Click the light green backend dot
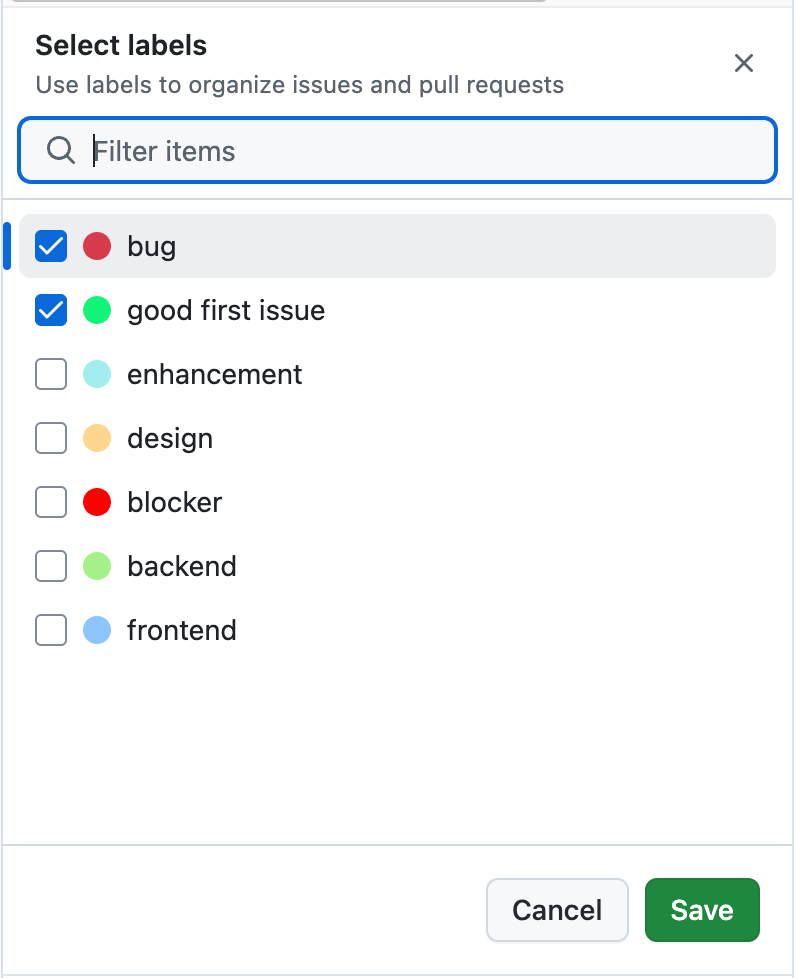Screen dimensions: 796x978 [97, 566]
